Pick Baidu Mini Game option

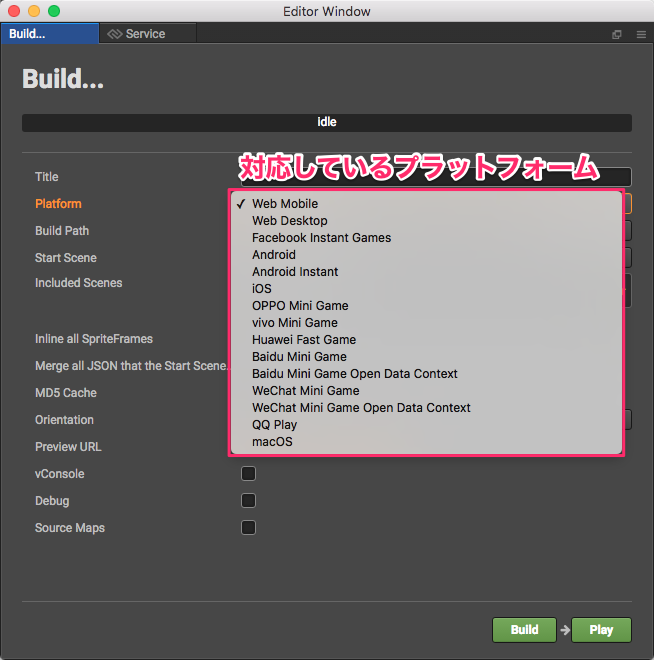[426, 357]
